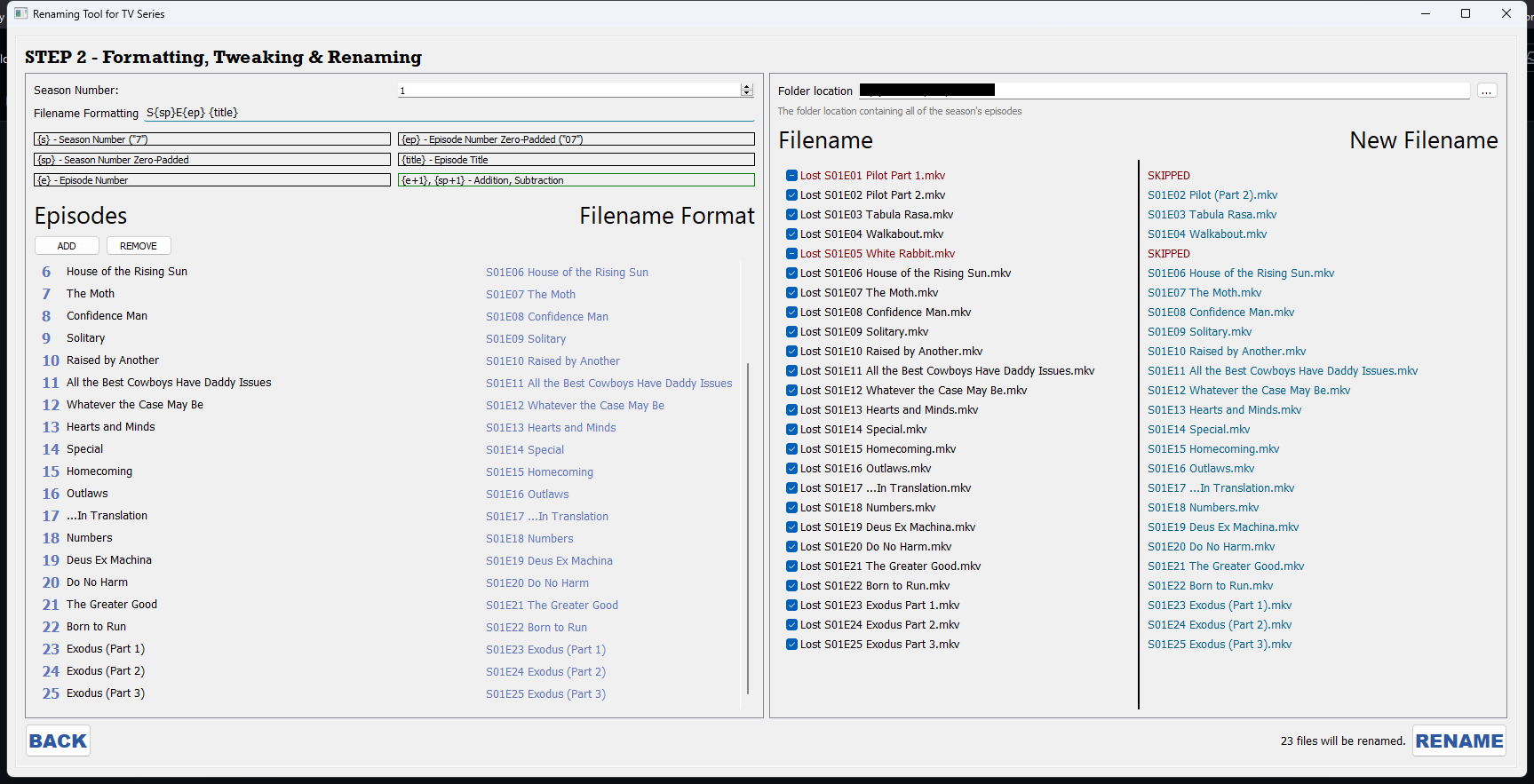The height and width of the screenshot is (784, 1534).
Task: Click new filename 'S01E18 Numbers.mkv'
Action: (x=1204, y=508)
